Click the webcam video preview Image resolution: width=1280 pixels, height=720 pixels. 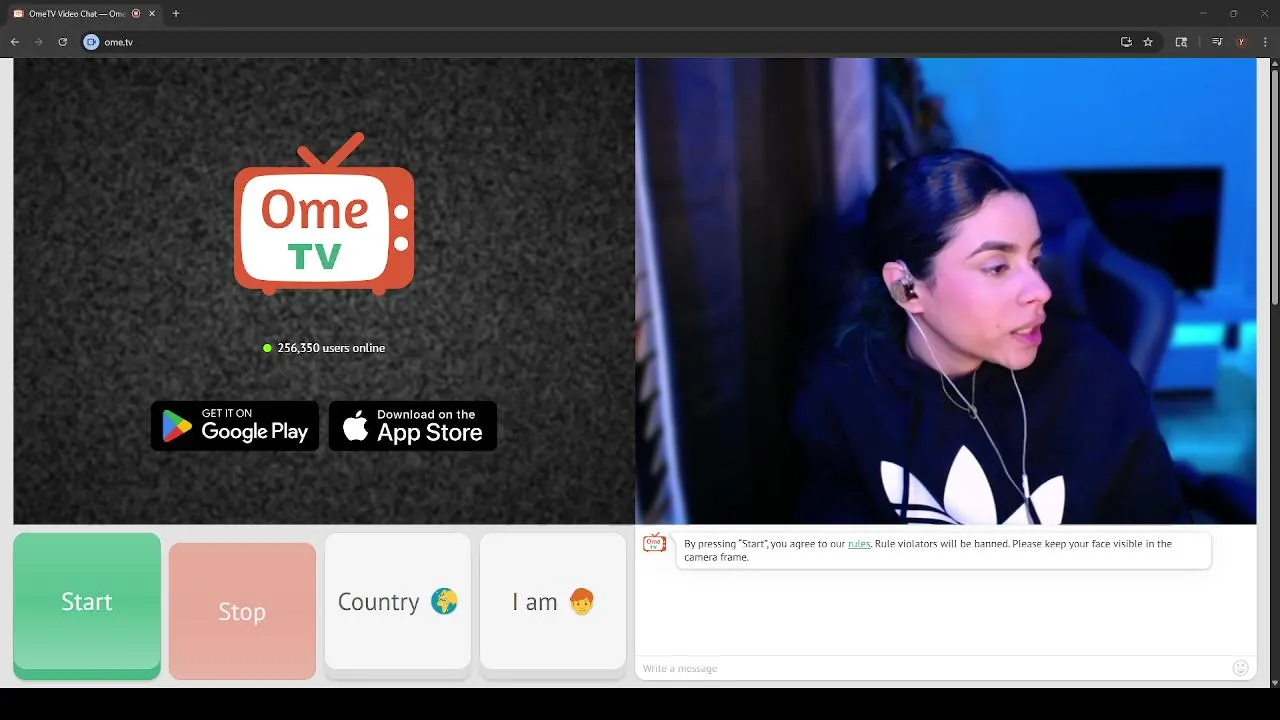click(946, 291)
